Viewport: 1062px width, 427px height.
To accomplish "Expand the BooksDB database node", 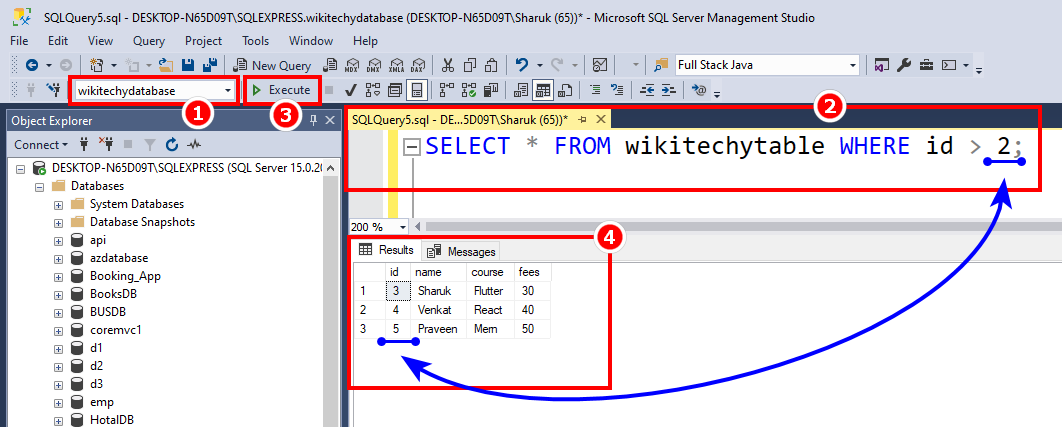I will click(58, 294).
